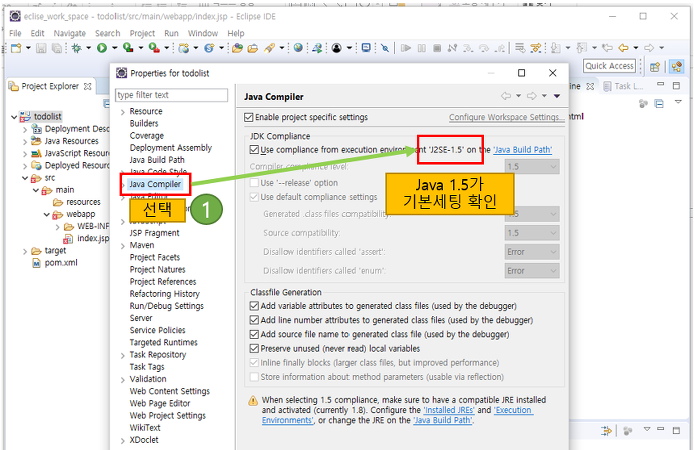This screenshot has height=450, width=694.
Task: Click the Open Perspective icon
Action: tap(655, 67)
